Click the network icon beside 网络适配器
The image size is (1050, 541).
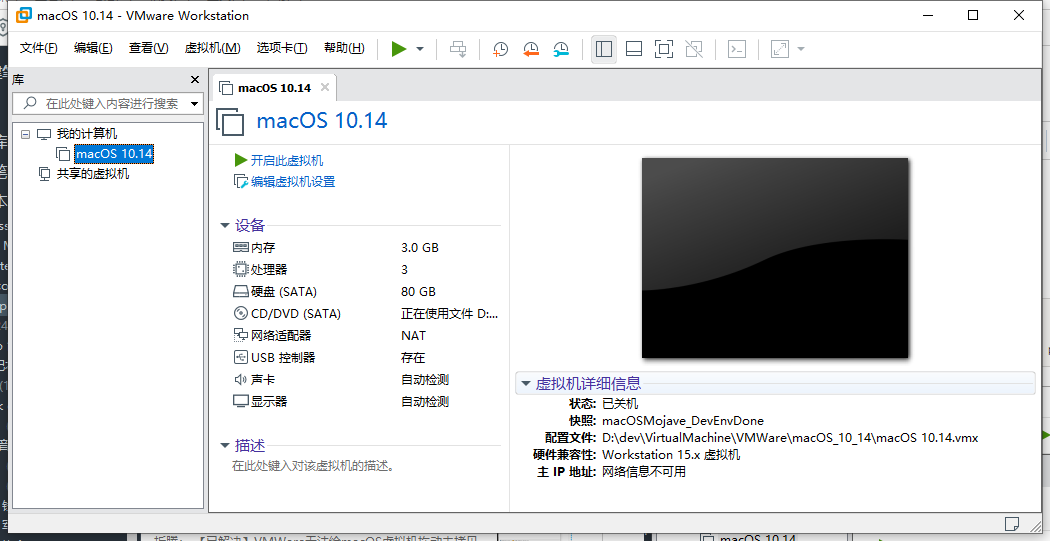tap(240, 335)
